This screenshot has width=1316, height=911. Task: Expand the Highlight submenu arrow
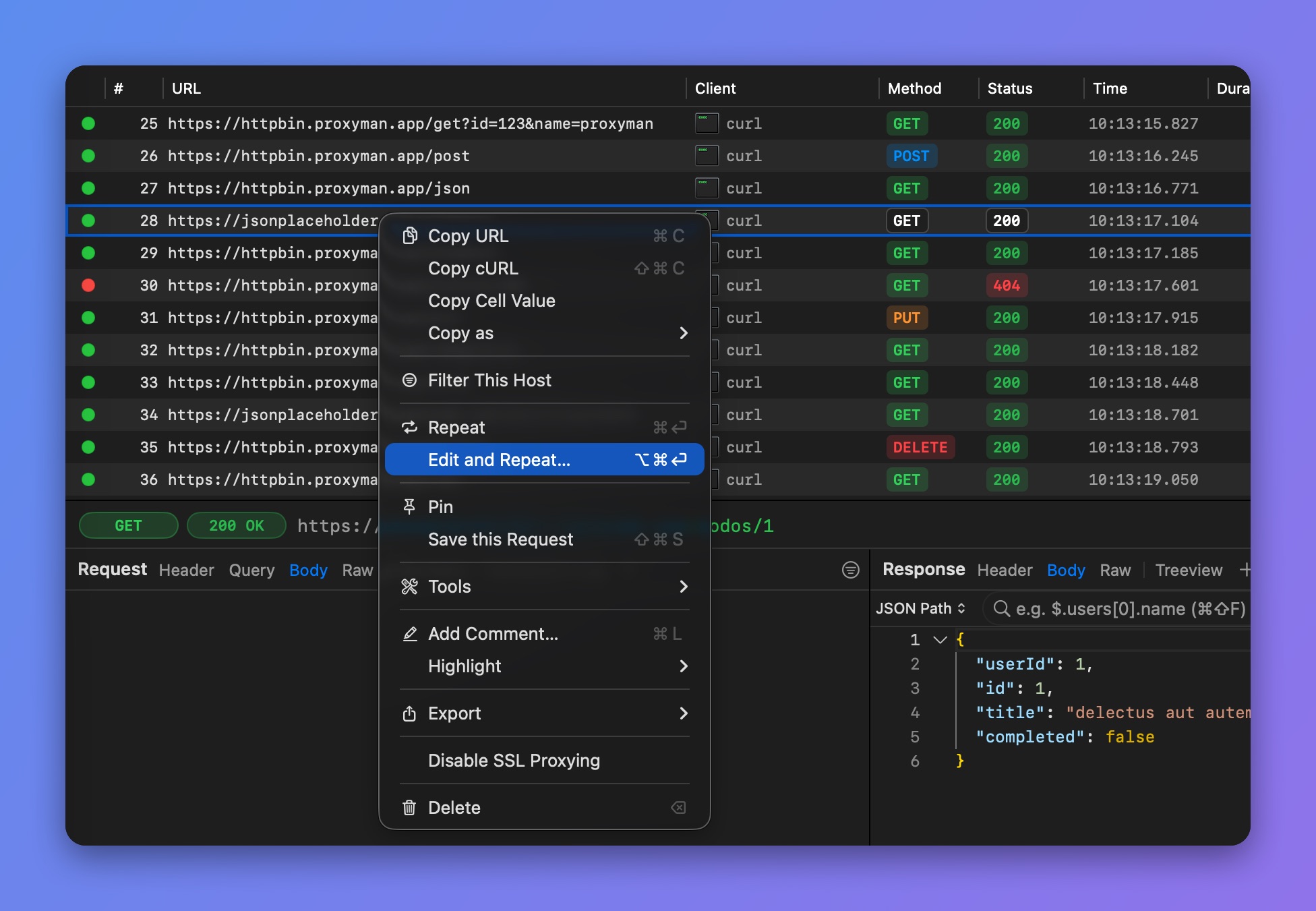coord(684,666)
